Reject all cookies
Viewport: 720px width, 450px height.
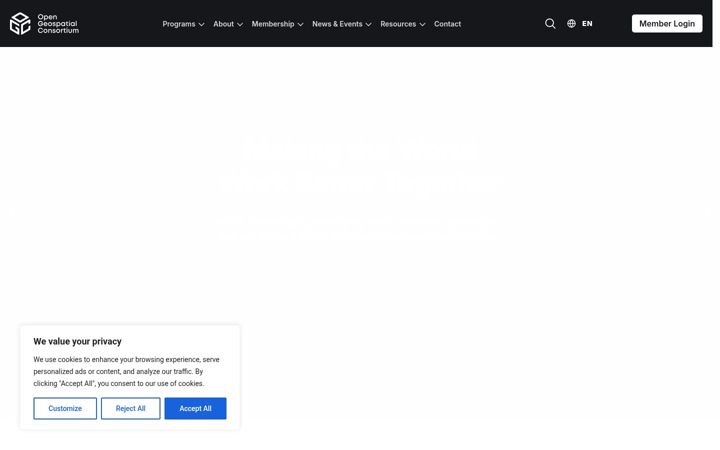click(x=130, y=408)
